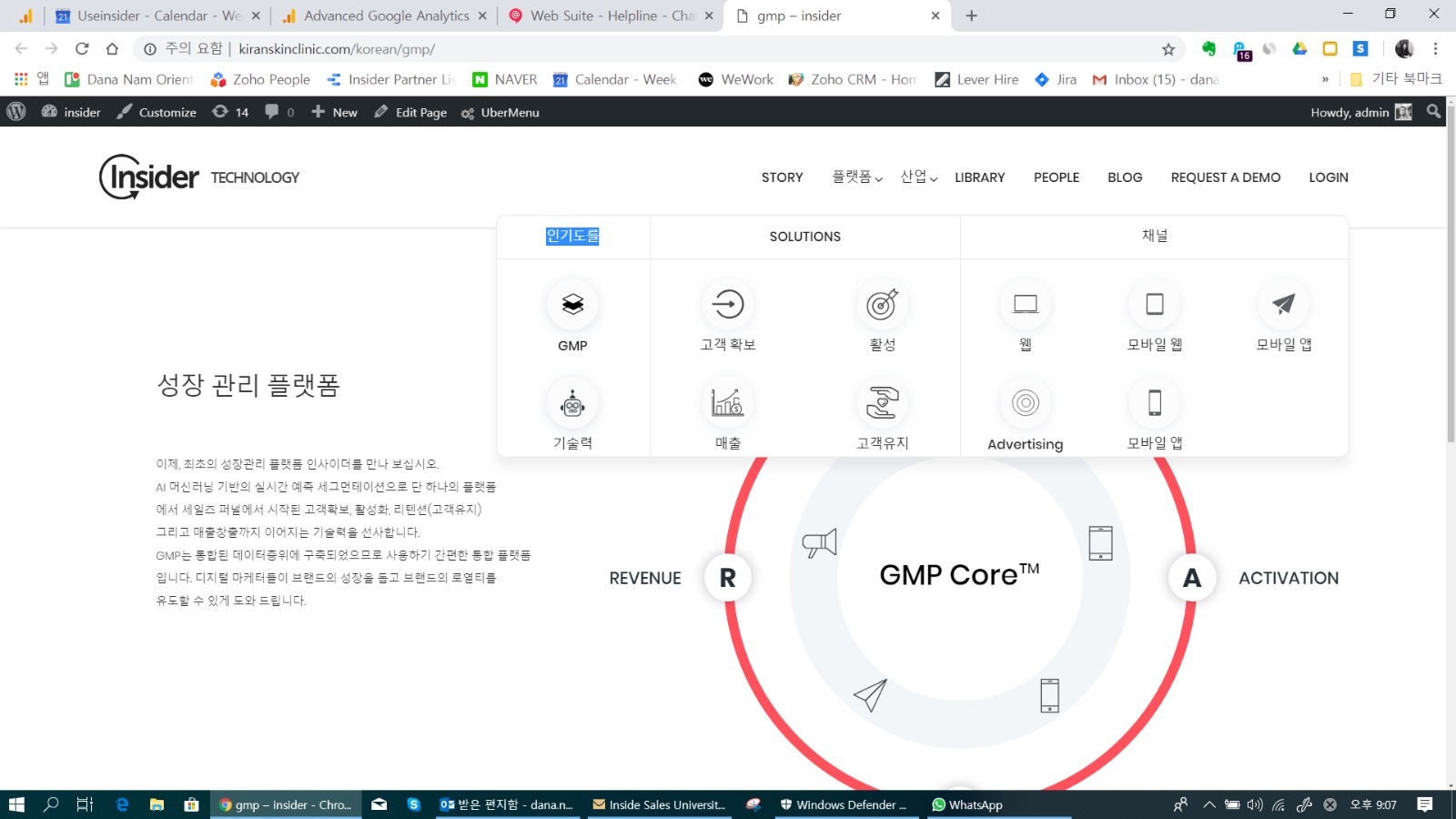Expand the 산업 dropdown menu

tap(918, 177)
